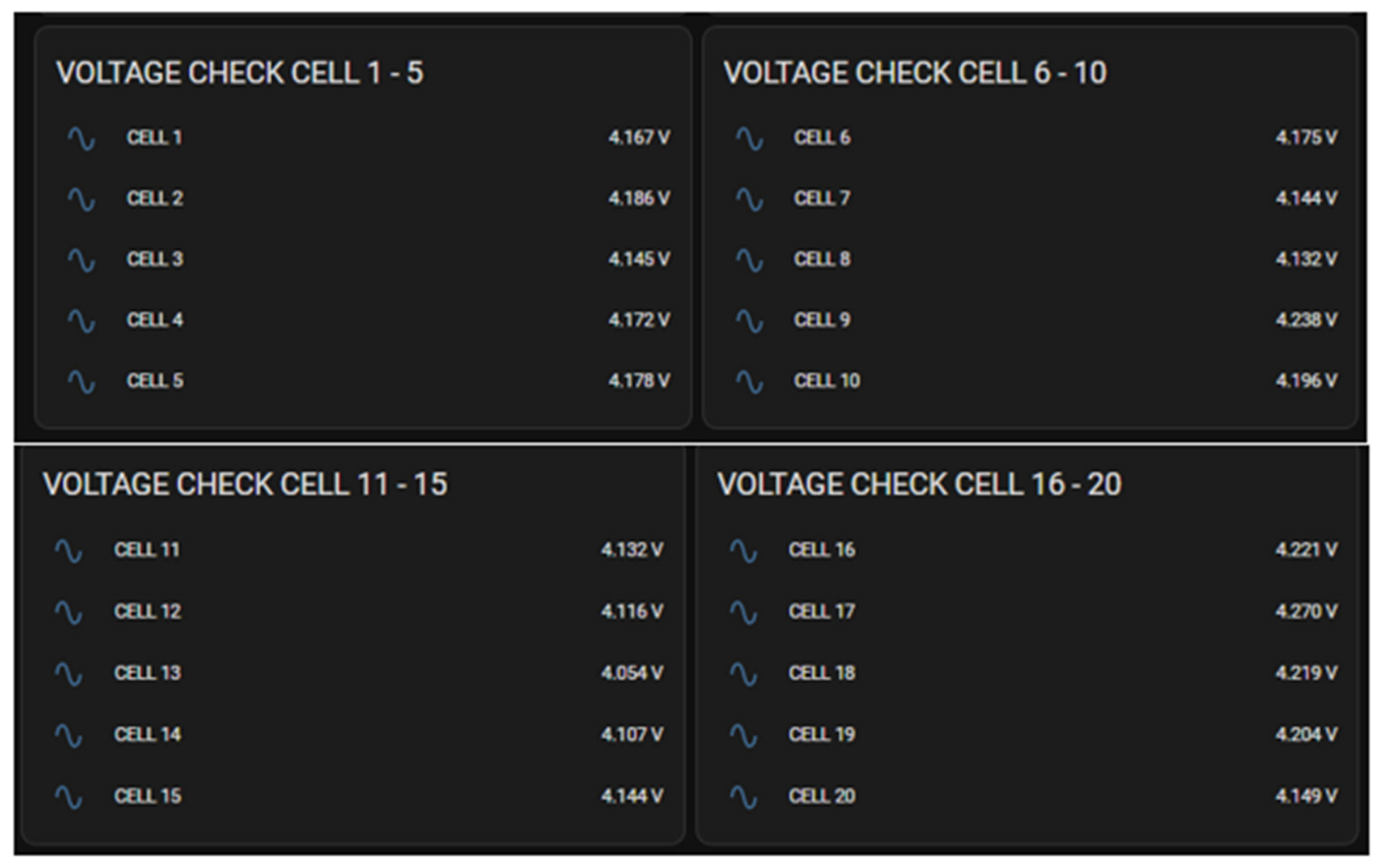Click the sine wave icon beside CELL 10

[749, 382]
